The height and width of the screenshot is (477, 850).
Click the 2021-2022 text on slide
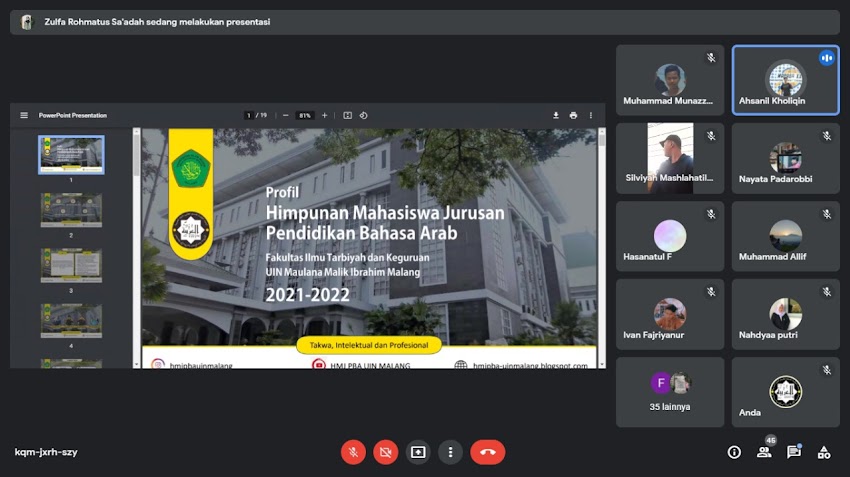coord(307,295)
